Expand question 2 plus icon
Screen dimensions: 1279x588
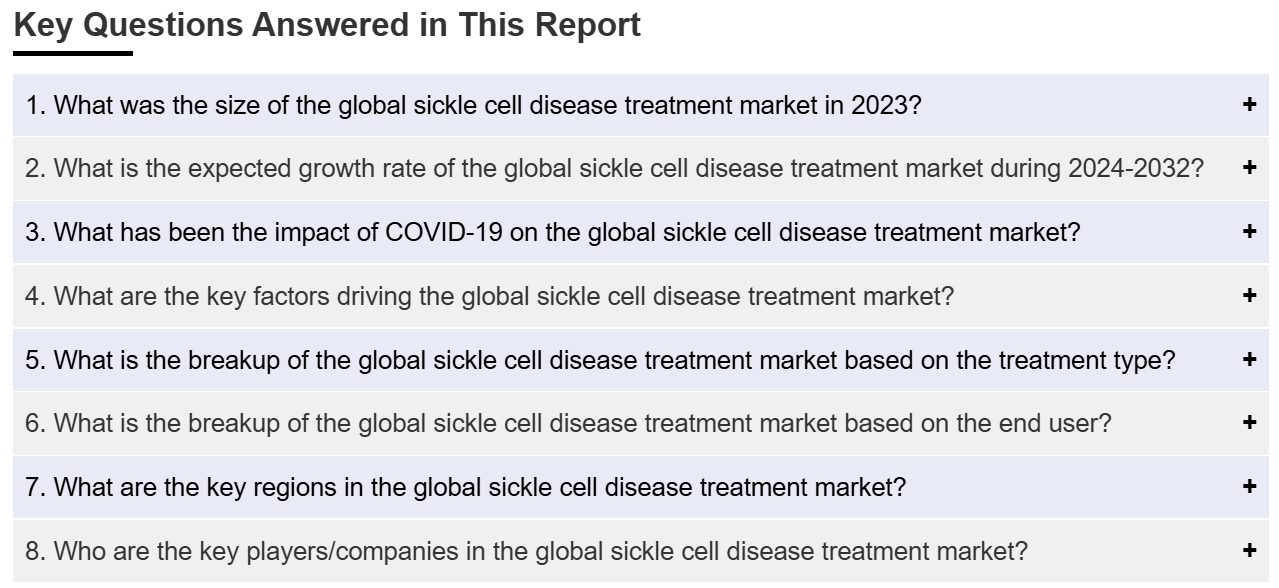tap(1249, 168)
